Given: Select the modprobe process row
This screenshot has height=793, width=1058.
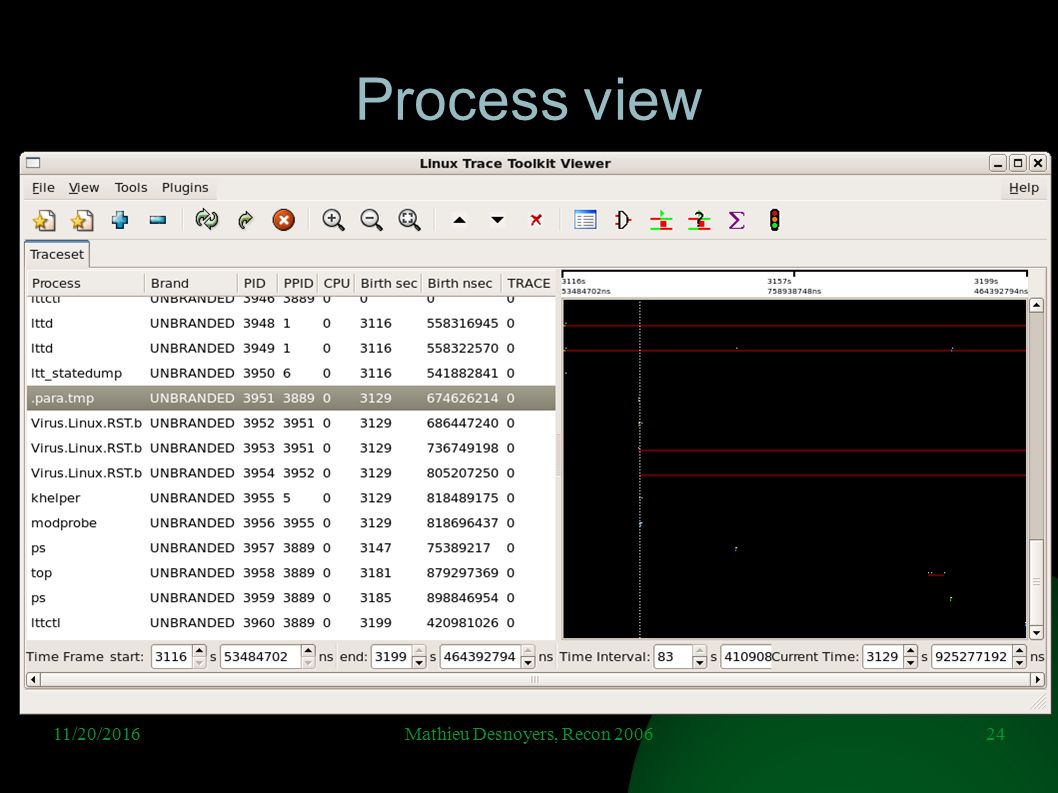Looking at the screenshot, I should coord(291,523).
